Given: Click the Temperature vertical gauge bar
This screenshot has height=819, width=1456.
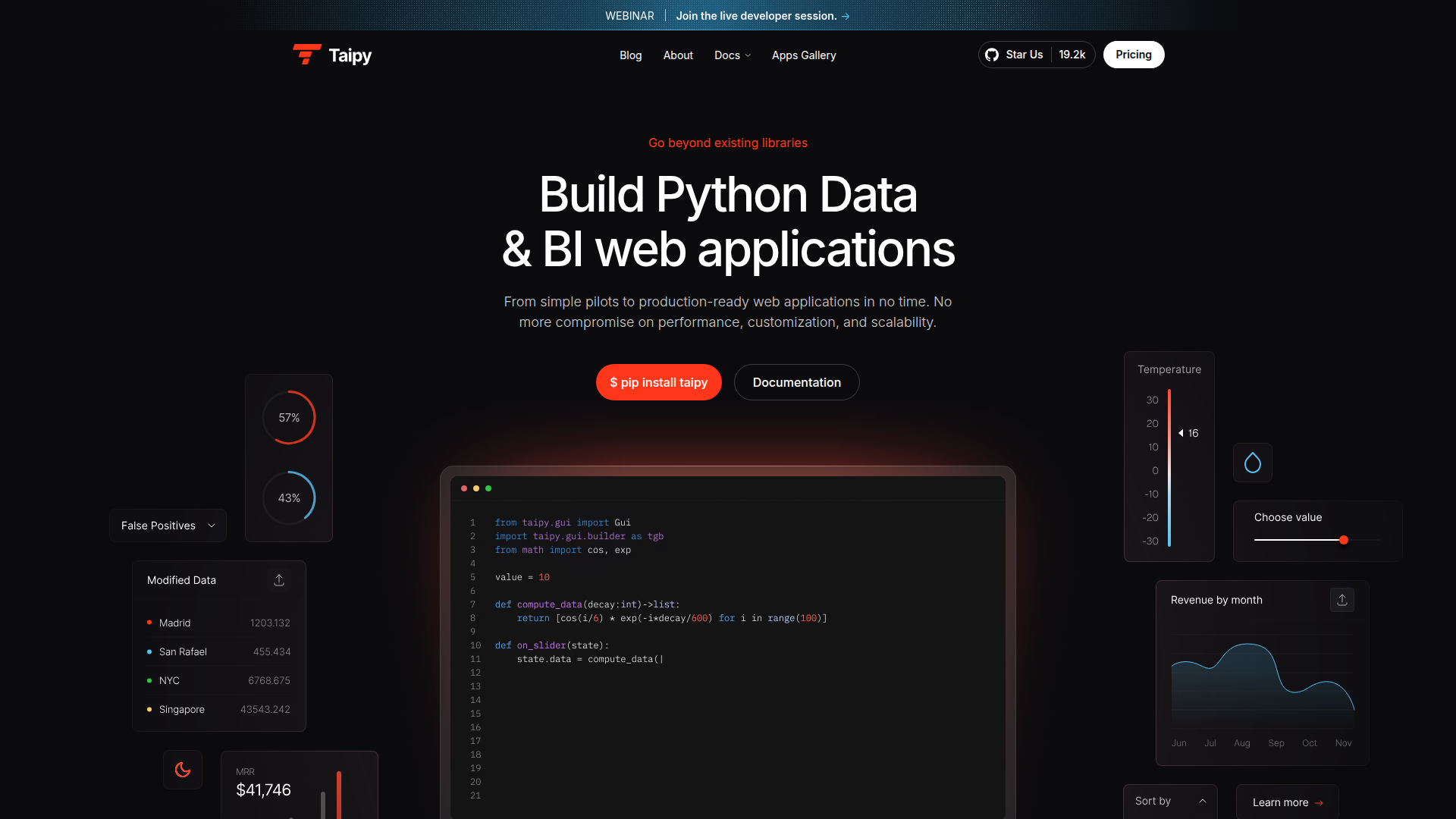Looking at the screenshot, I should click(1169, 468).
